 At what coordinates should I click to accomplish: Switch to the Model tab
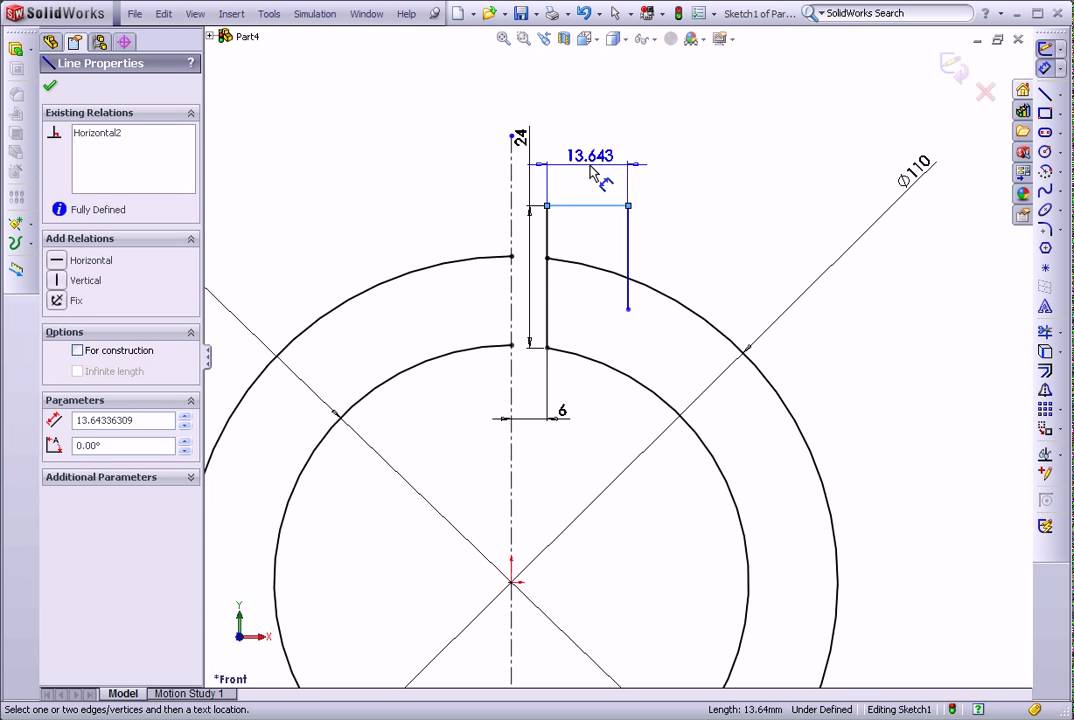(x=123, y=693)
